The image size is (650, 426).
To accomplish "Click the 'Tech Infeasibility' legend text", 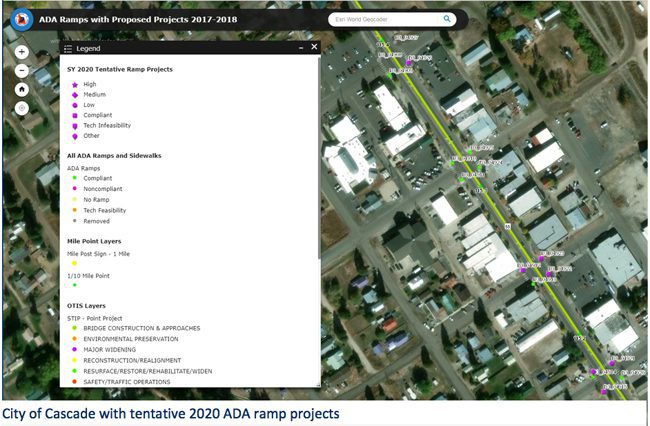I will tap(107, 125).
